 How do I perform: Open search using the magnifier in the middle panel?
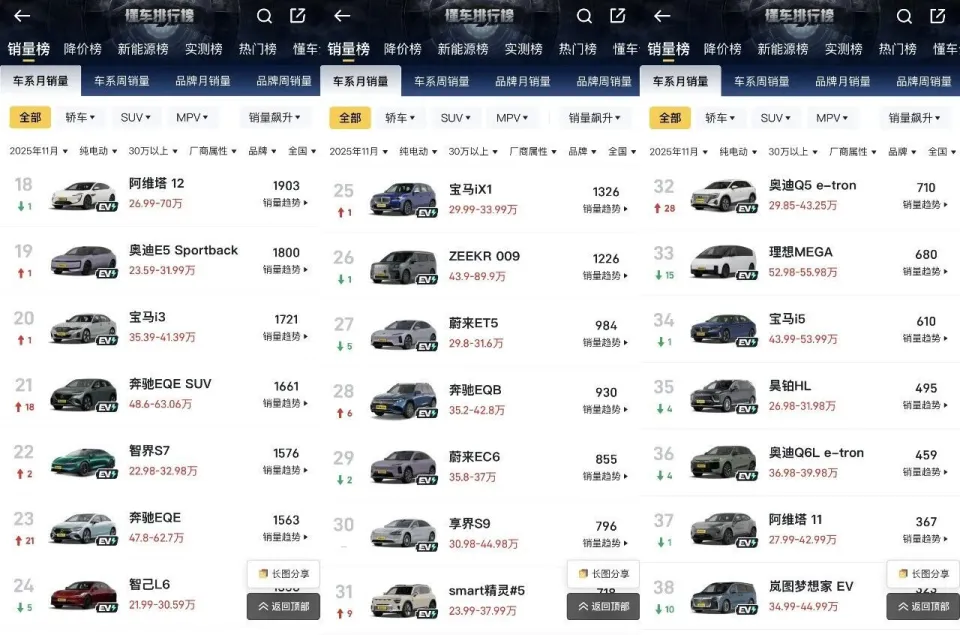point(585,16)
